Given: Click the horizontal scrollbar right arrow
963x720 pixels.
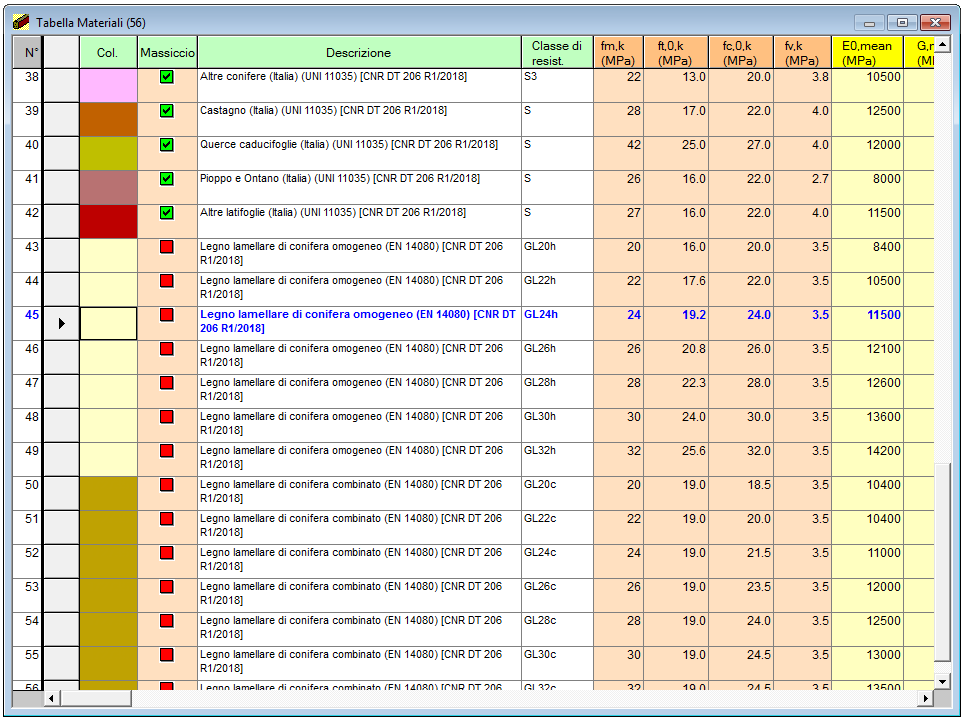Looking at the screenshot, I should (x=925, y=697).
